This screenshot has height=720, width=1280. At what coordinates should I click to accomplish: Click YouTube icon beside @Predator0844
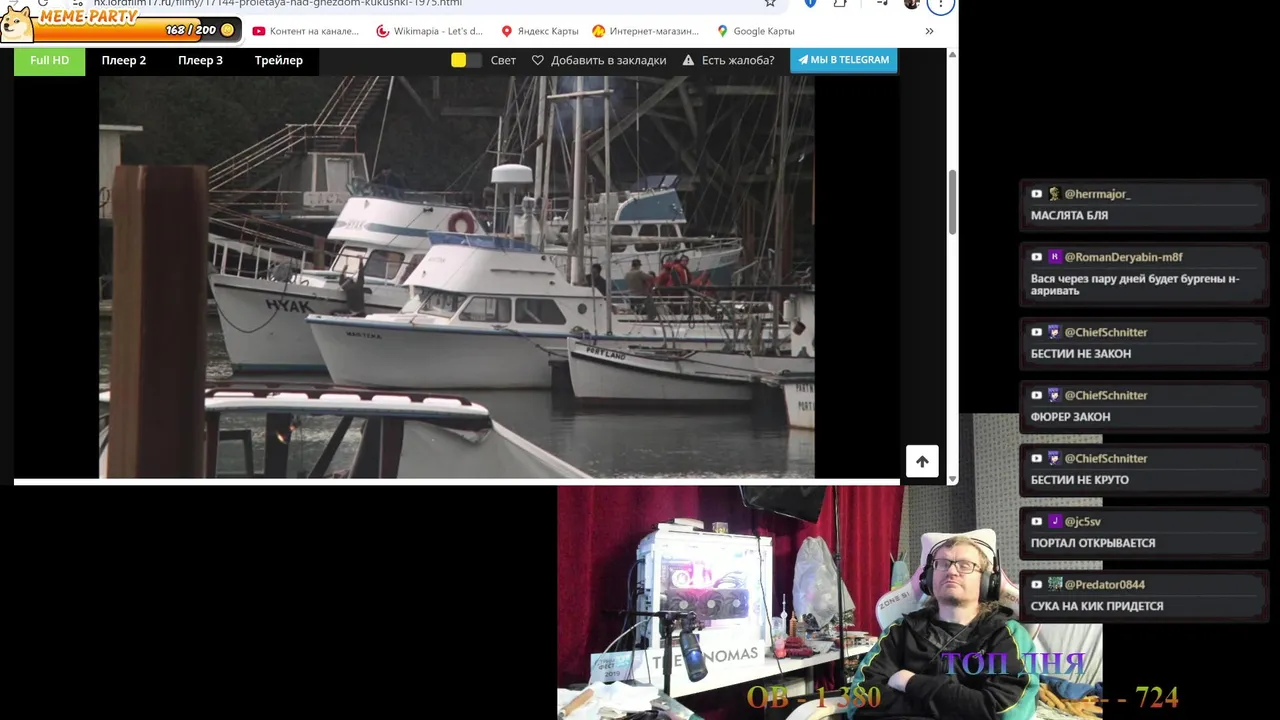[x=1037, y=584]
